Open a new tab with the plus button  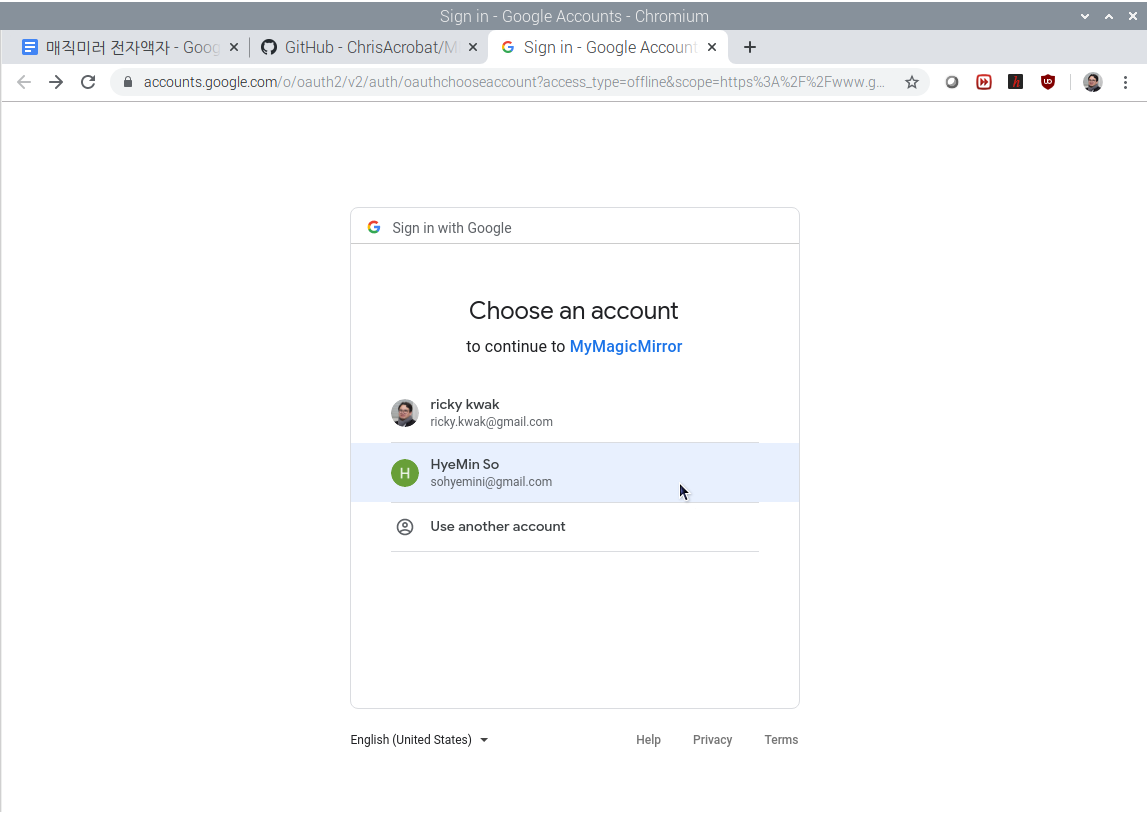(x=750, y=48)
